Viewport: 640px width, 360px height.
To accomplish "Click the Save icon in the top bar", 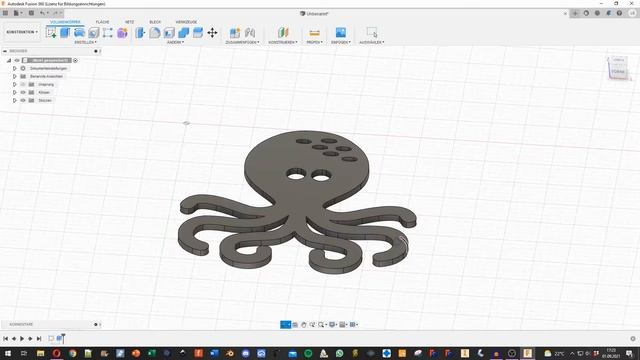I will coord(31,13).
